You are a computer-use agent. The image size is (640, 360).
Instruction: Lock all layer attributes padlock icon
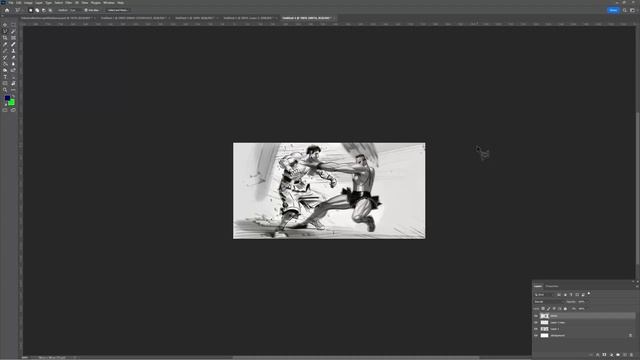[565, 309]
